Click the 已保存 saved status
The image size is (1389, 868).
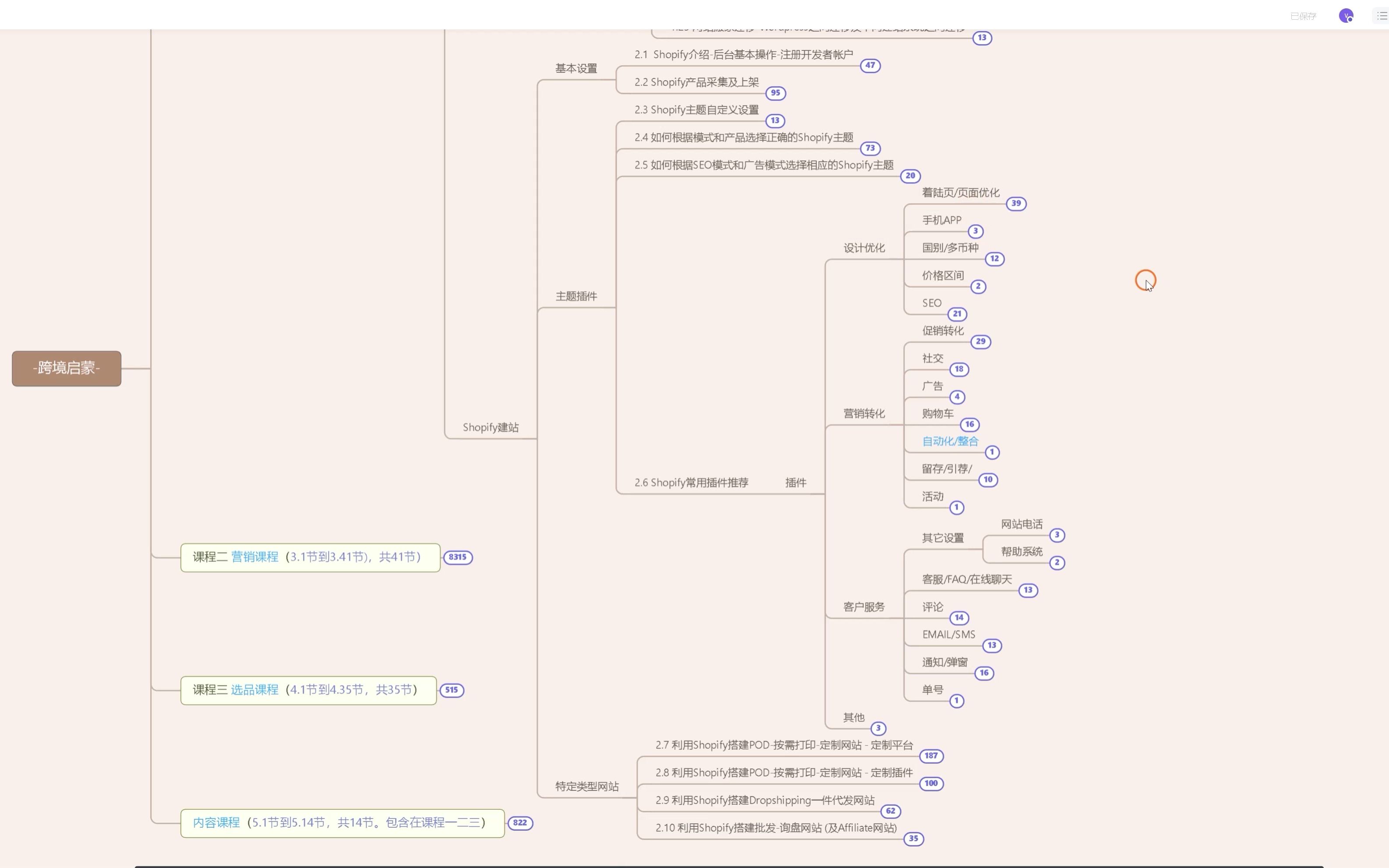click(x=1303, y=16)
